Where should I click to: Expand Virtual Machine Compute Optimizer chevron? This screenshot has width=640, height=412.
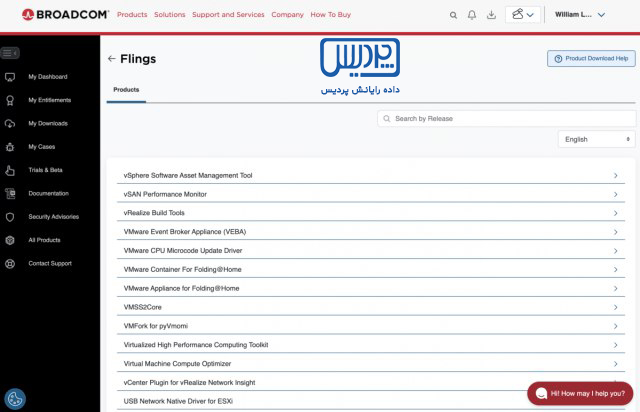616,364
